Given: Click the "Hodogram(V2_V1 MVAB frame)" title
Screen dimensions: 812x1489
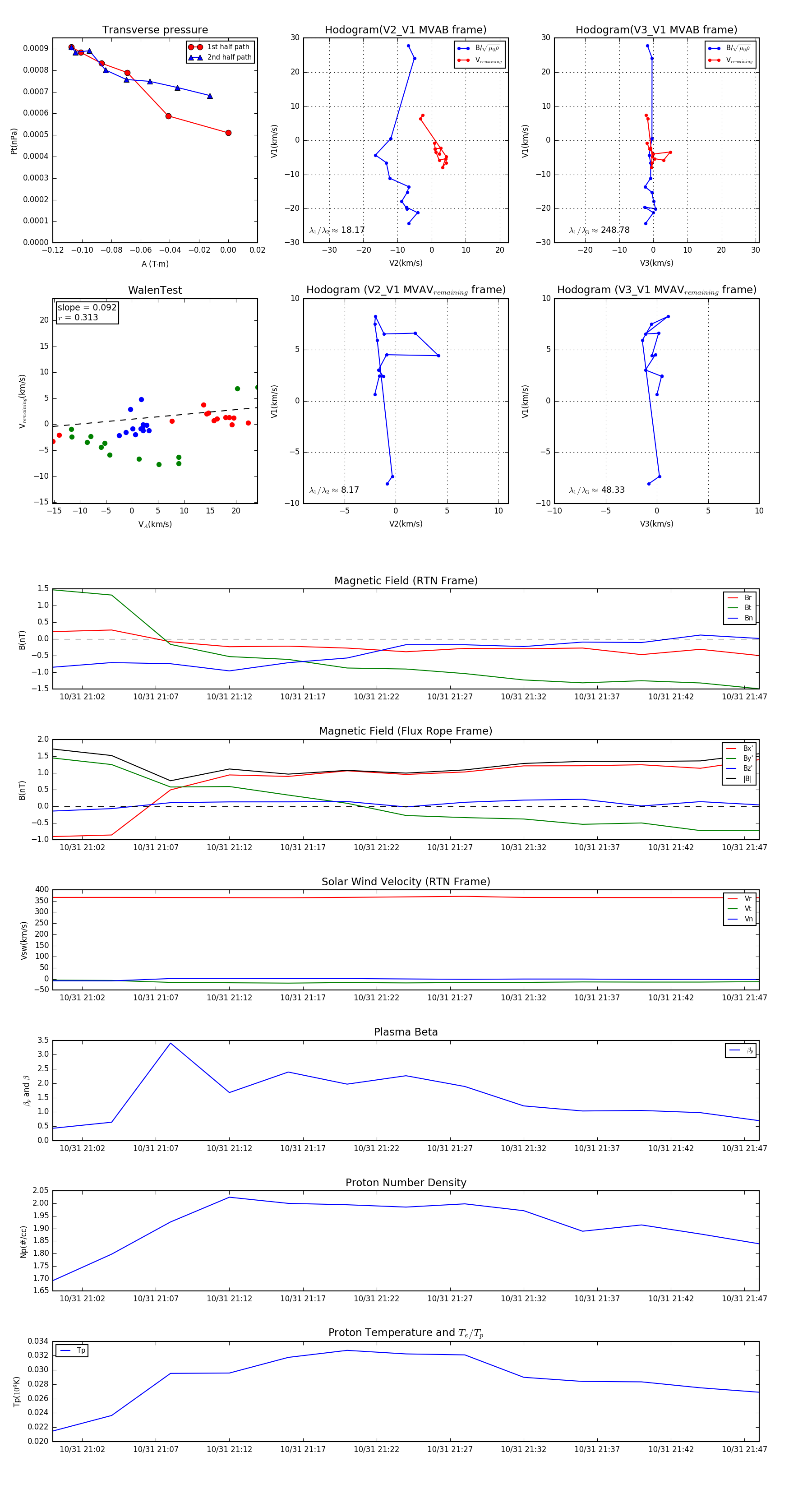Looking at the screenshot, I should click(x=406, y=30).
